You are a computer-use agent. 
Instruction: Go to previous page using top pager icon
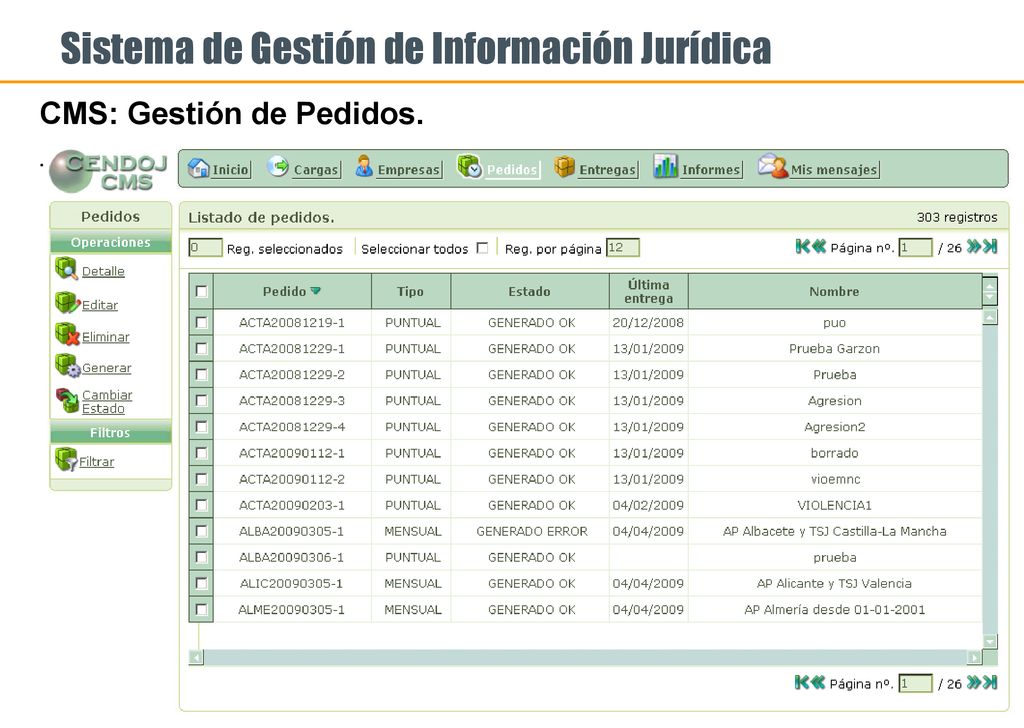pyautogui.click(x=819, y=246)
